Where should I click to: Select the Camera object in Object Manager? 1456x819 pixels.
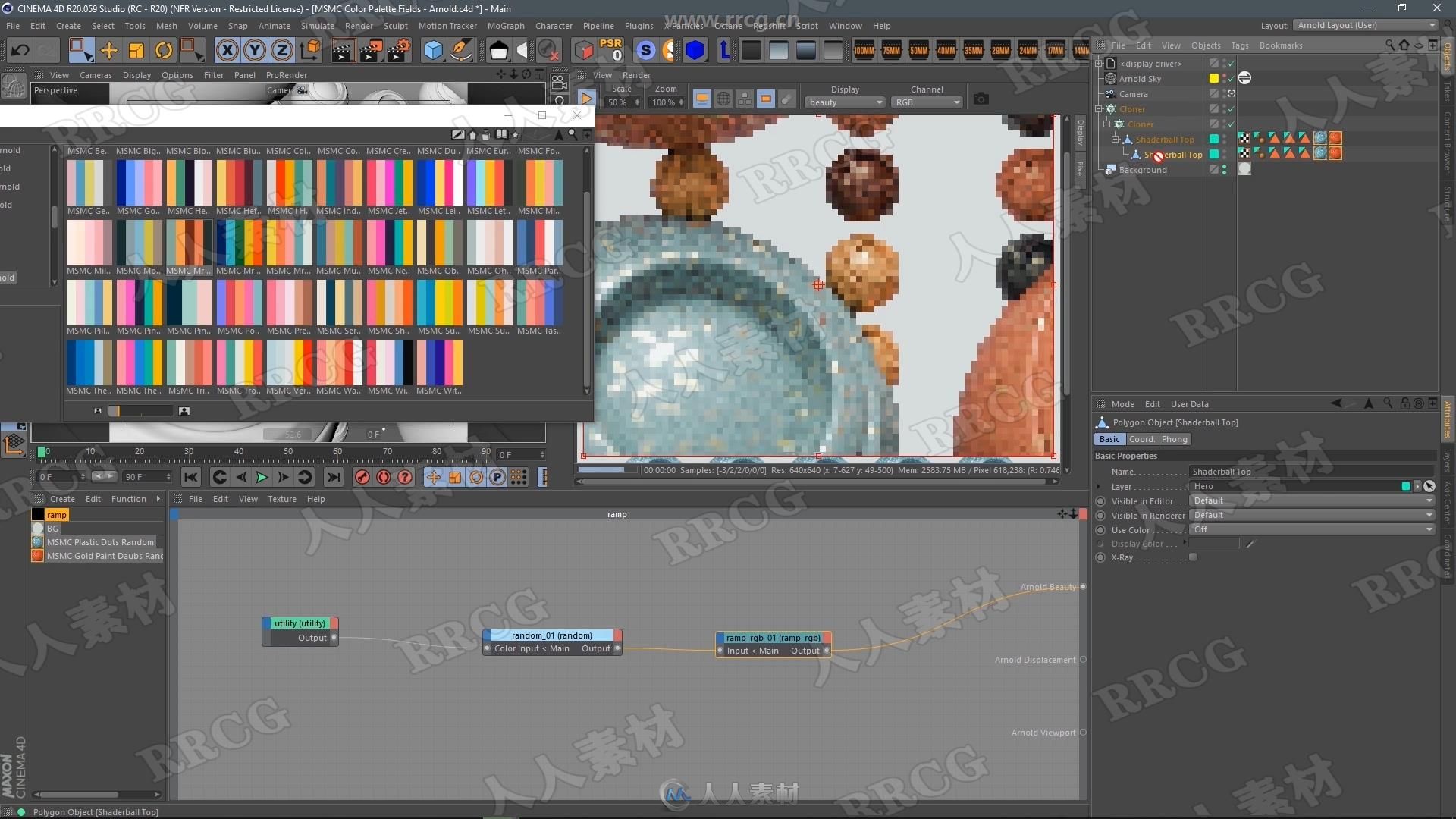[x=1133, y=94]
